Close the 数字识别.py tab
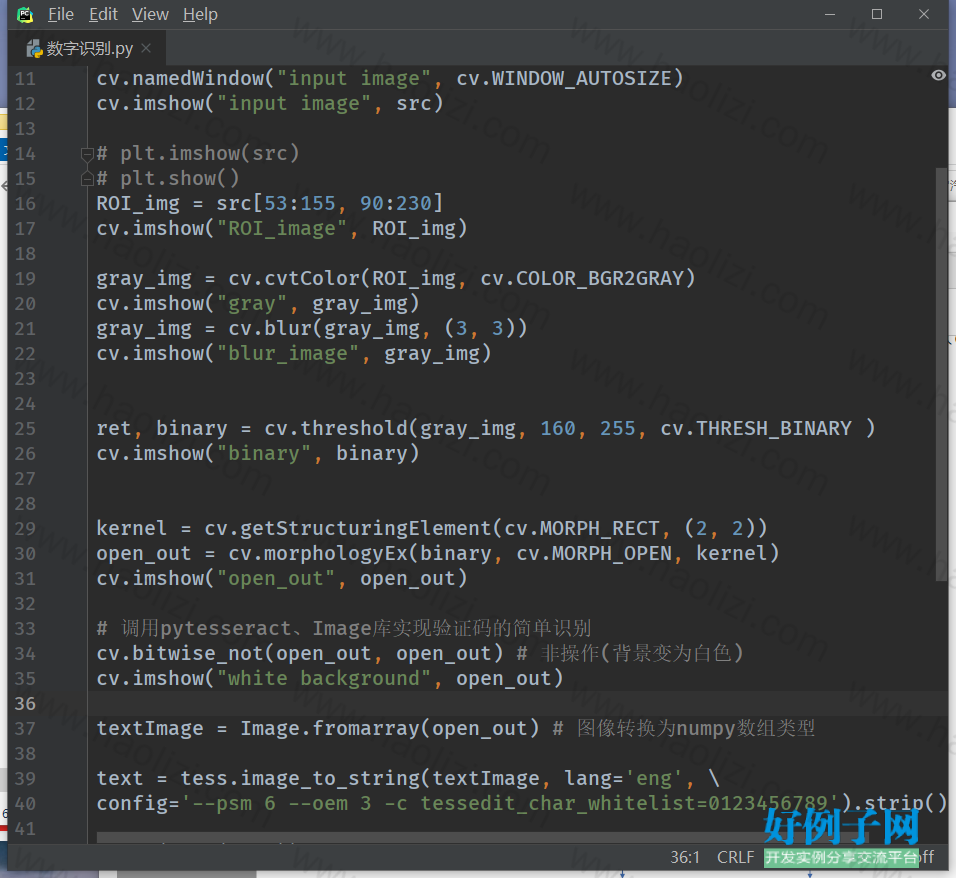This screenshot has width=956, height=878. coord(146,48)
